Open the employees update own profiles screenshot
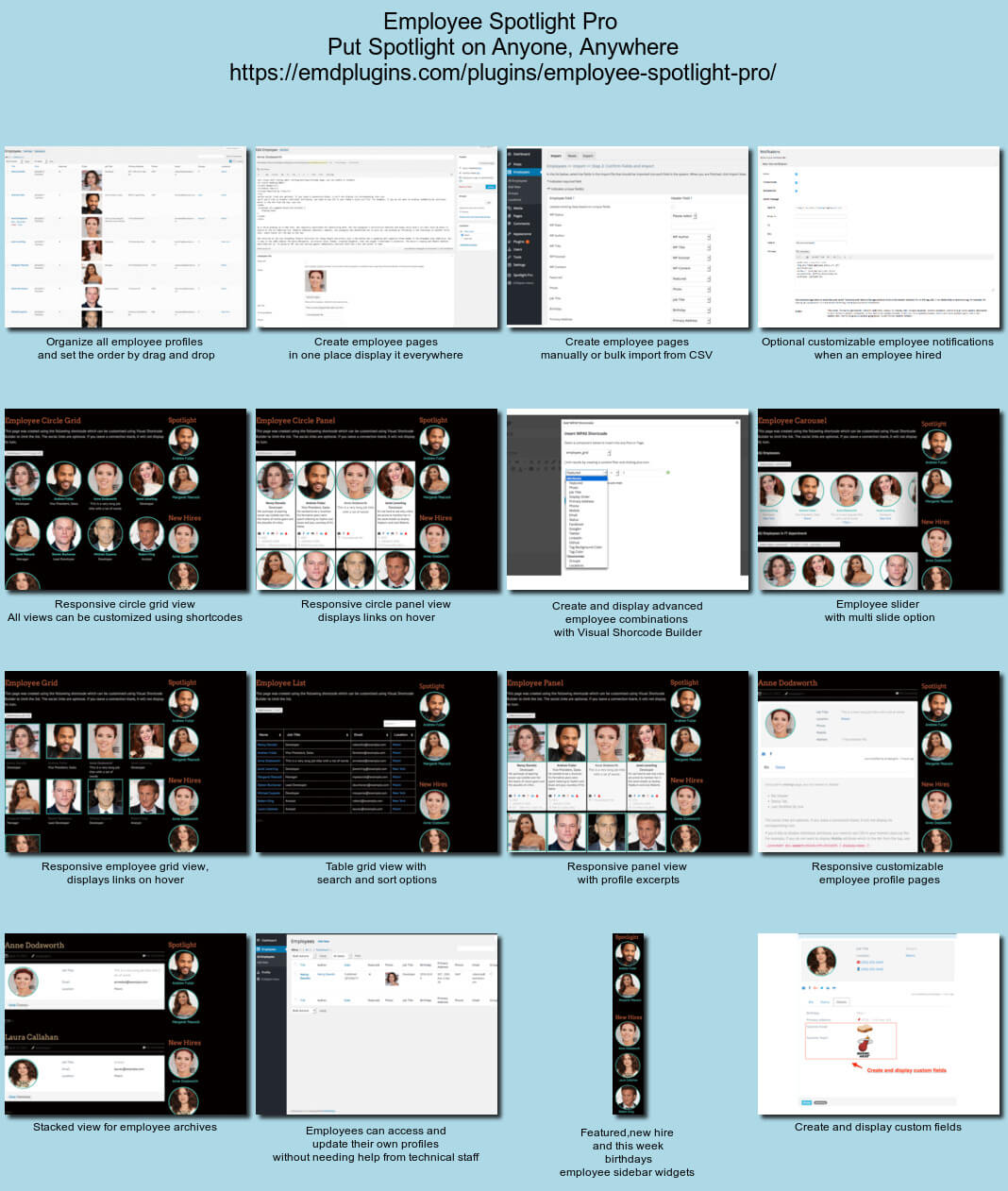The height and width of the screenshot is (1191, 1008). [x=377, y=1024]
